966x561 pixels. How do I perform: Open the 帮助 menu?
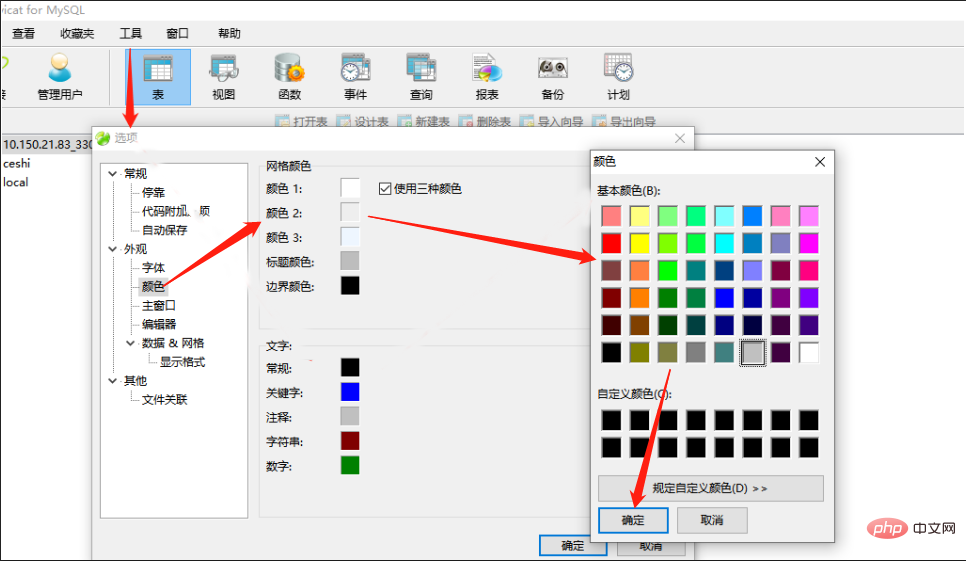[229, 33]
